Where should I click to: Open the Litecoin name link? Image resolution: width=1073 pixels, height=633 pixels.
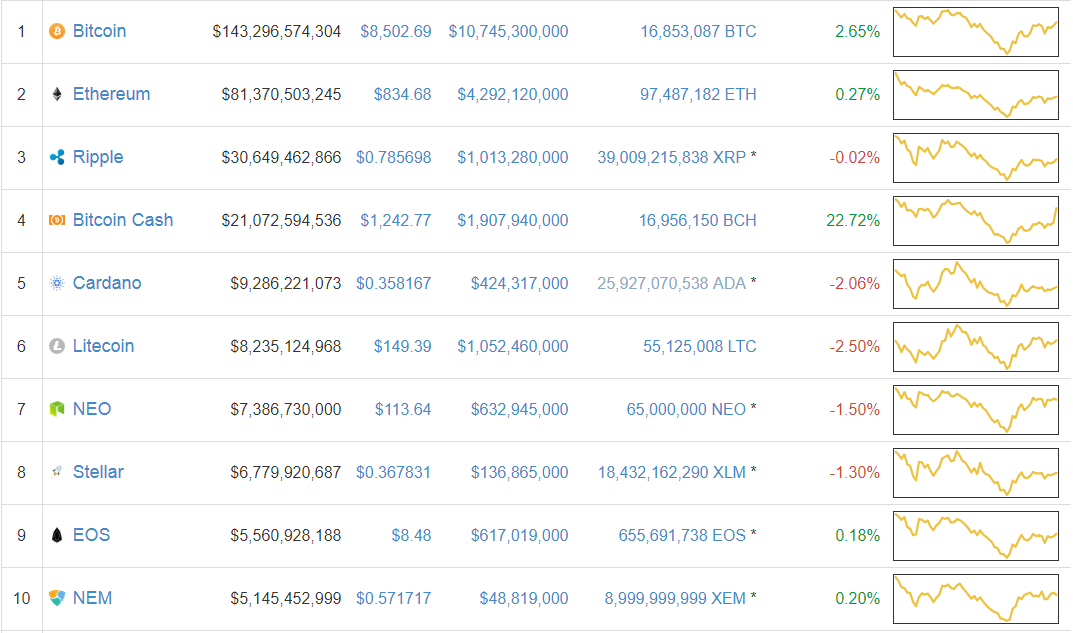103,346
